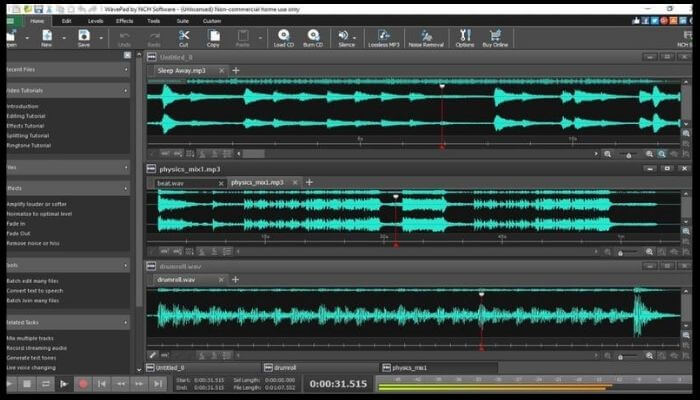Click the Load CD icon
The height and width of the screenshot is (400, 700).
[283, 36]
